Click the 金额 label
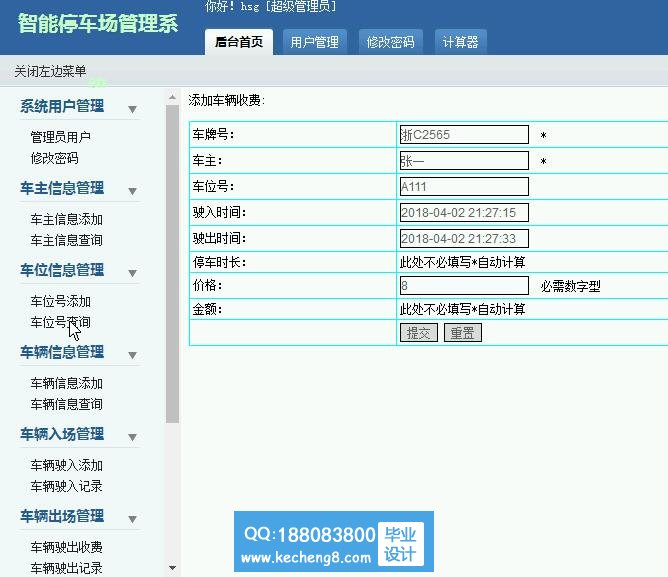Image resolution: width=668 pixels, height=577 pixels. [x=207, y=309]
